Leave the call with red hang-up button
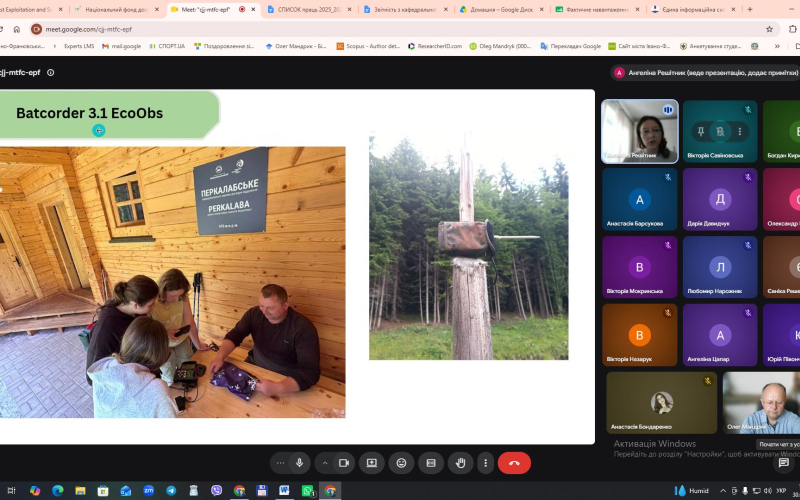800x500 pixels. (514, 463)
